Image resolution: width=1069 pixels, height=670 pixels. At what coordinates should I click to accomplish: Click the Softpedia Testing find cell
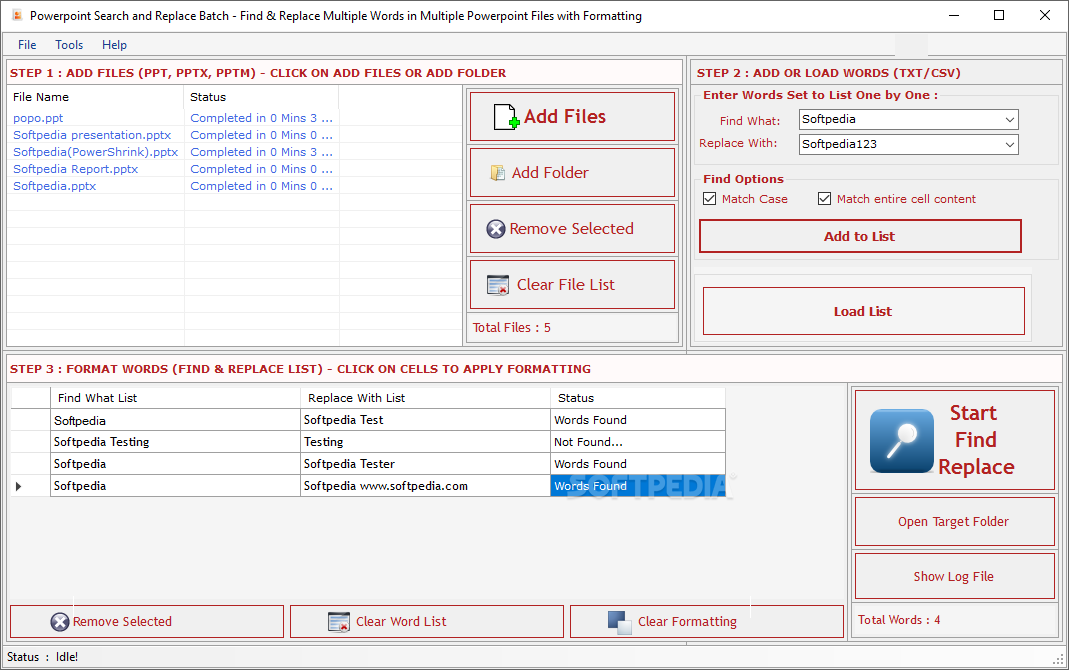point(175,442)
